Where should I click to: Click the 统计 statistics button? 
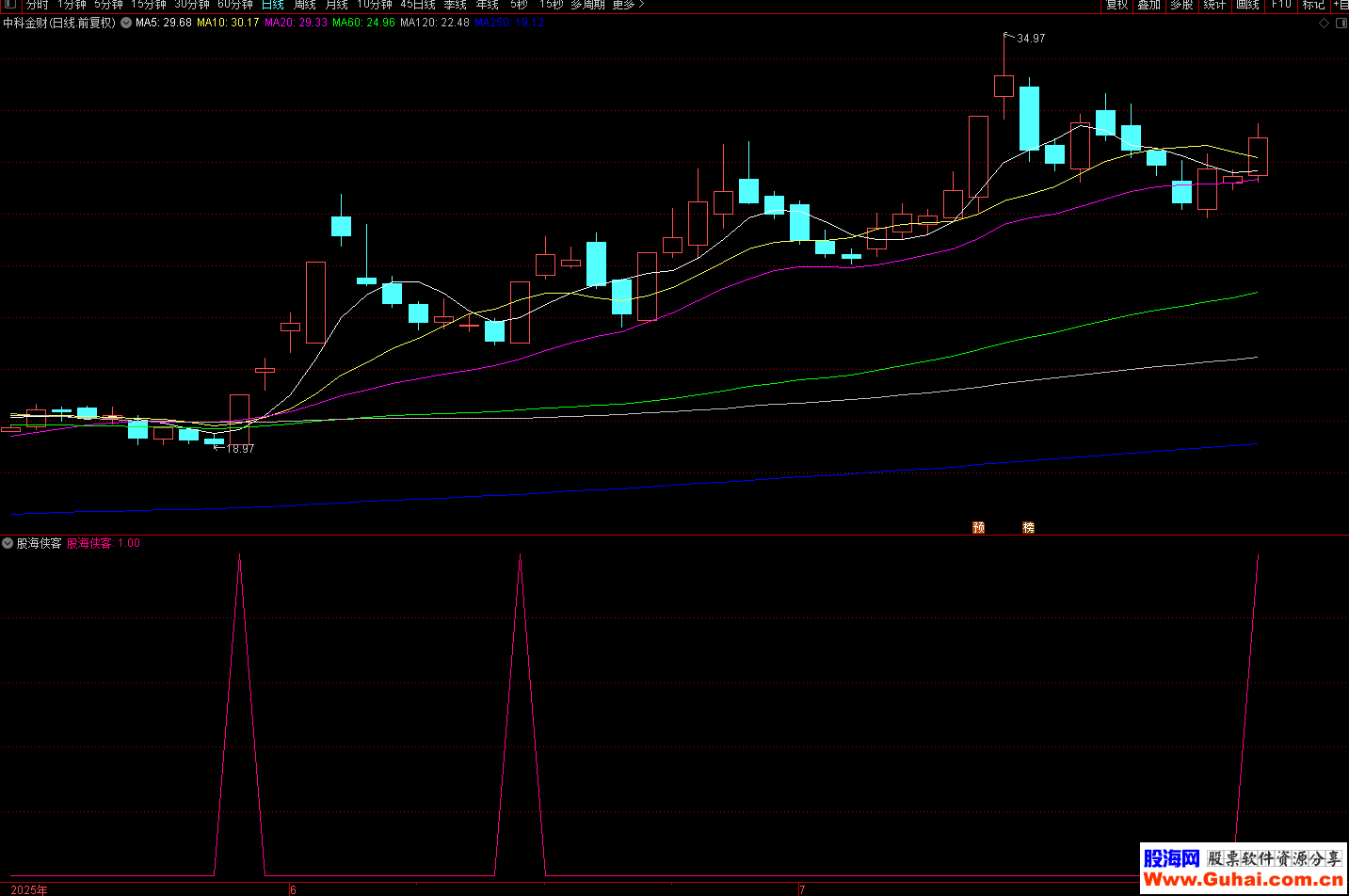1214,5
